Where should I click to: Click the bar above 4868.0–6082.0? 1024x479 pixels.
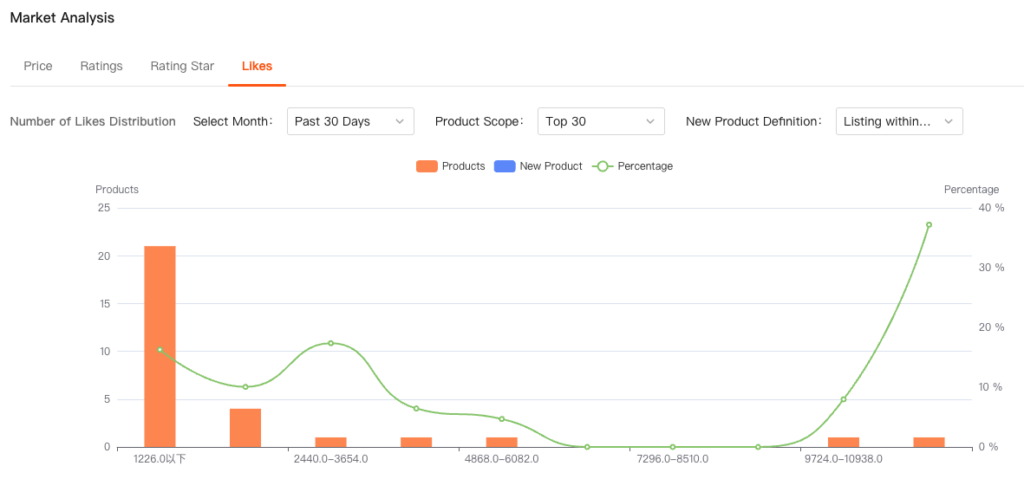point(502,442)
